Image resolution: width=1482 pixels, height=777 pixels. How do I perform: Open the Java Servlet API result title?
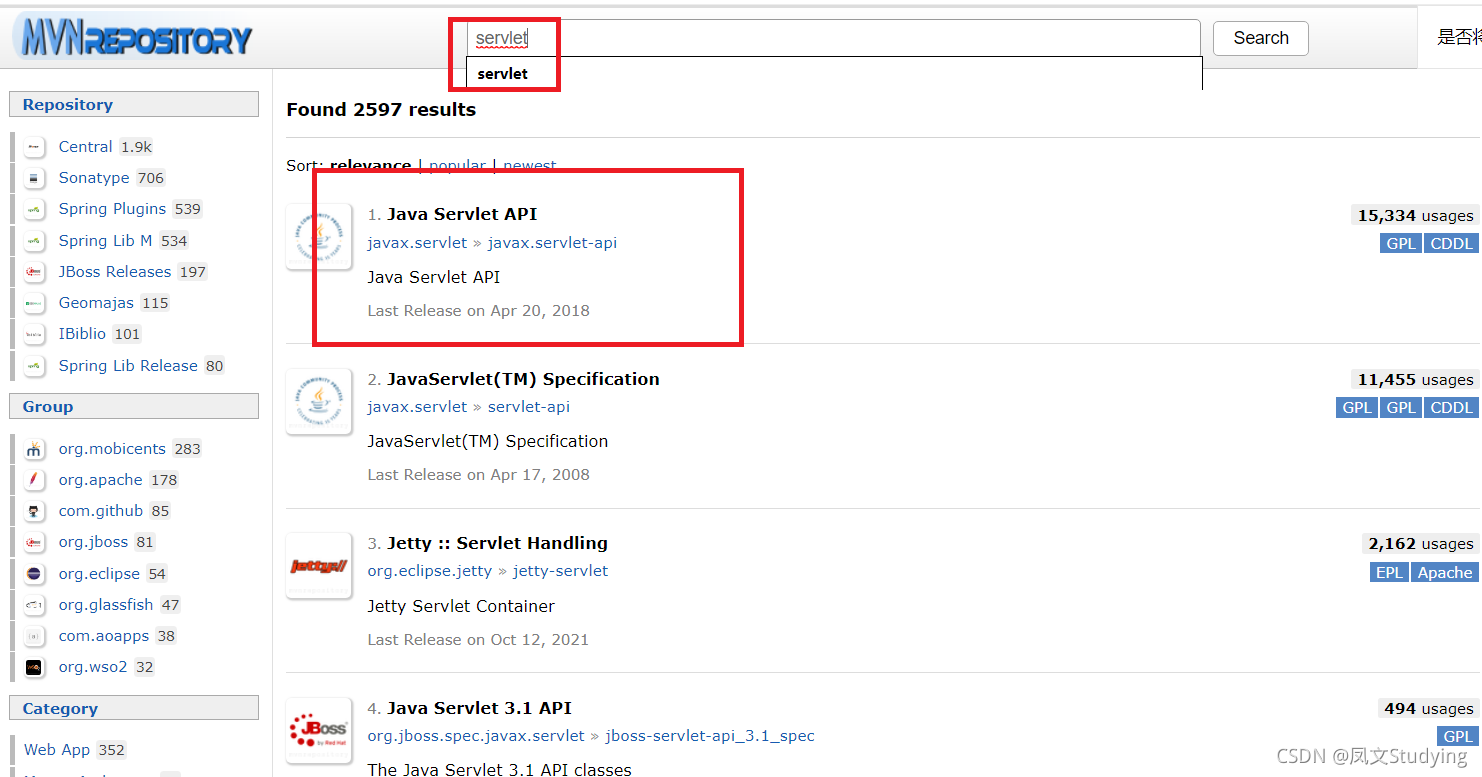pyautogui.click(x=462, y=214)
